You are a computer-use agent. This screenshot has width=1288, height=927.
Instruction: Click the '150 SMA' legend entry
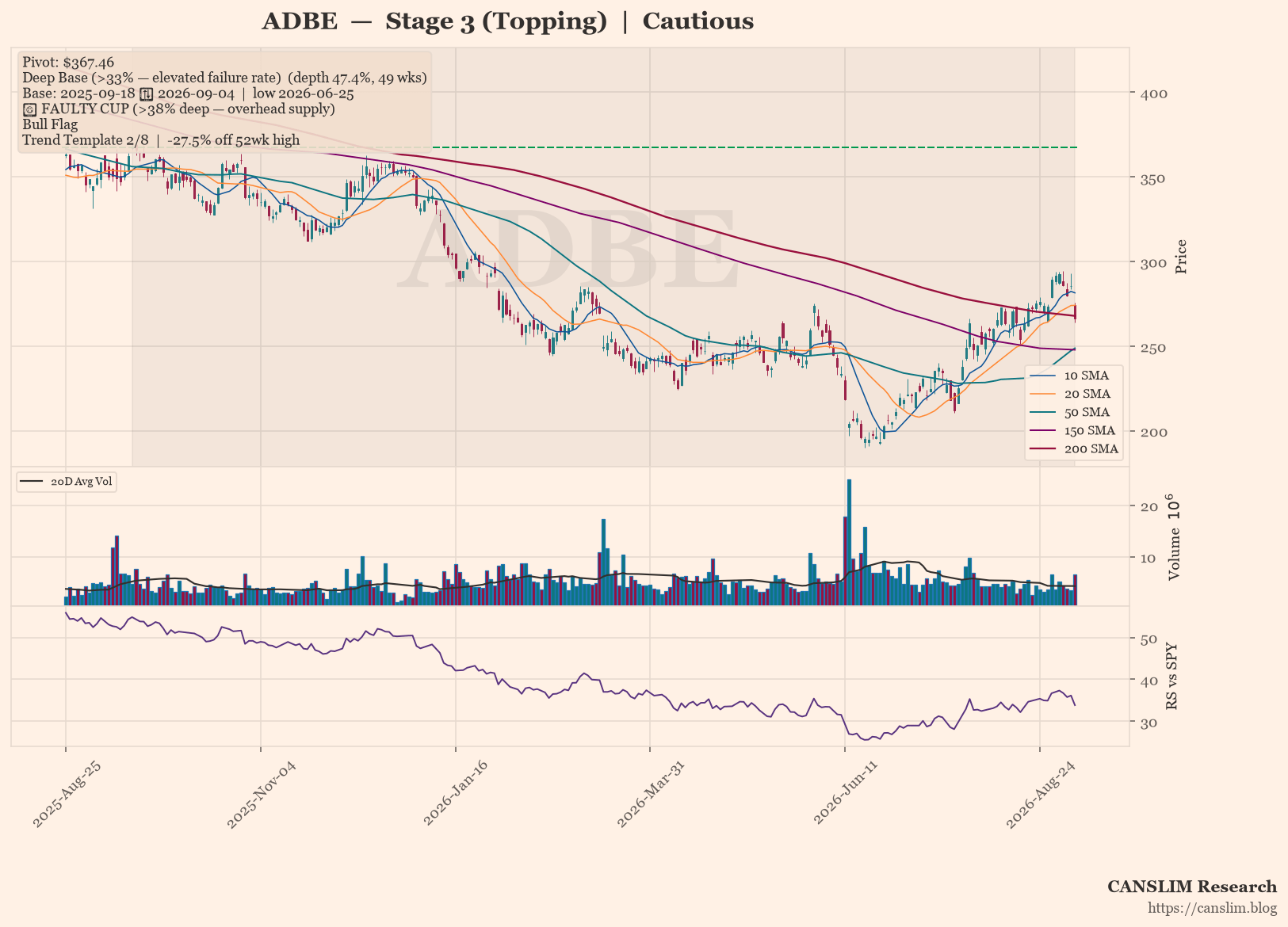1074,430
